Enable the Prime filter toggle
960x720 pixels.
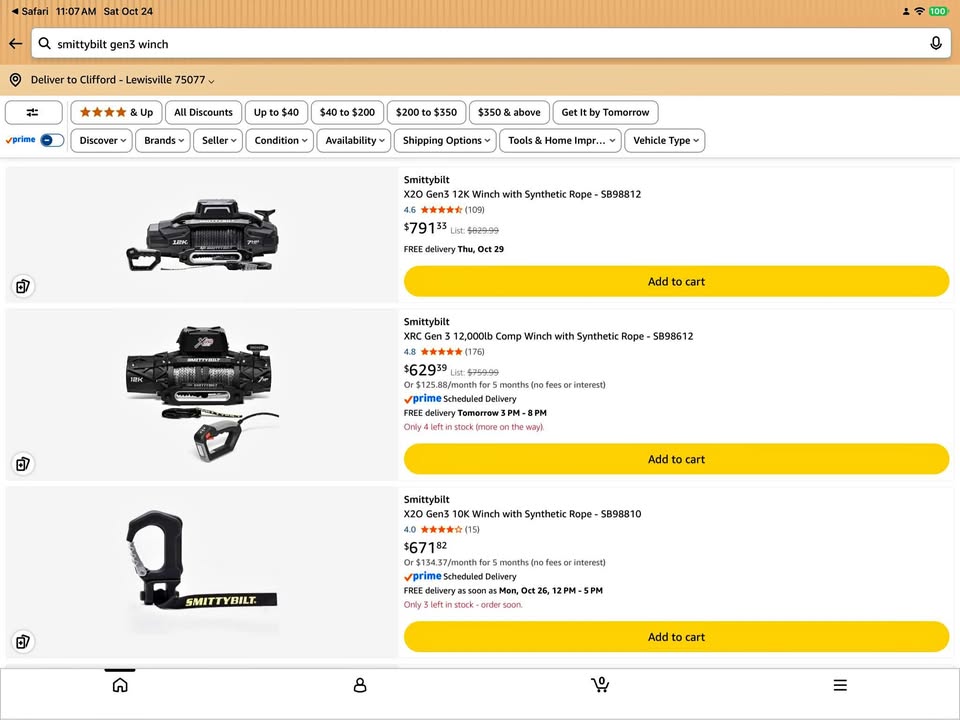(x=52, y=140)
